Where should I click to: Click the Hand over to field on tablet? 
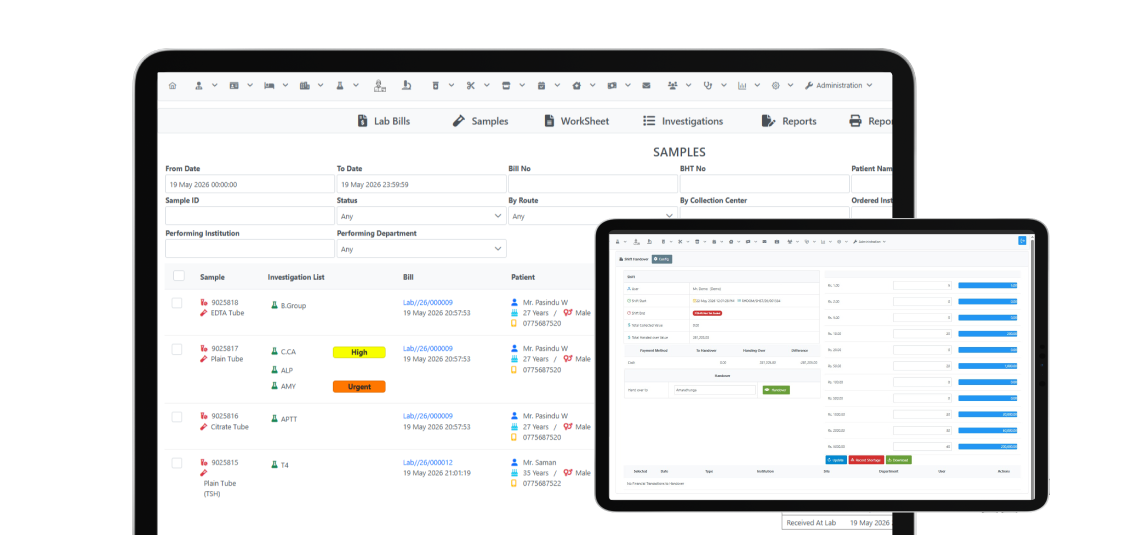(715, 390)
